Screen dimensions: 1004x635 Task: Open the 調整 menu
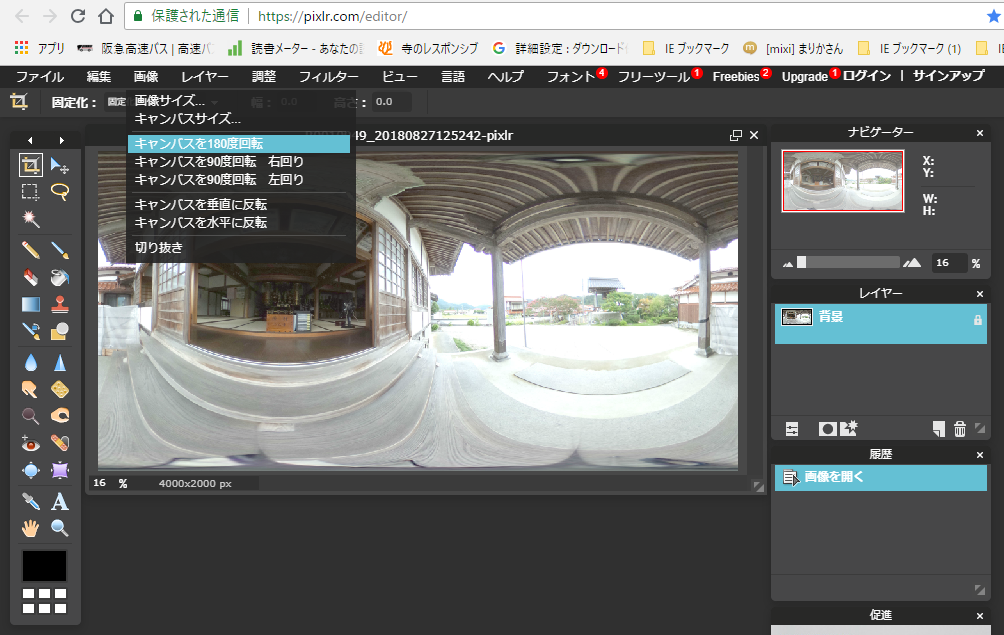(264, 77)
